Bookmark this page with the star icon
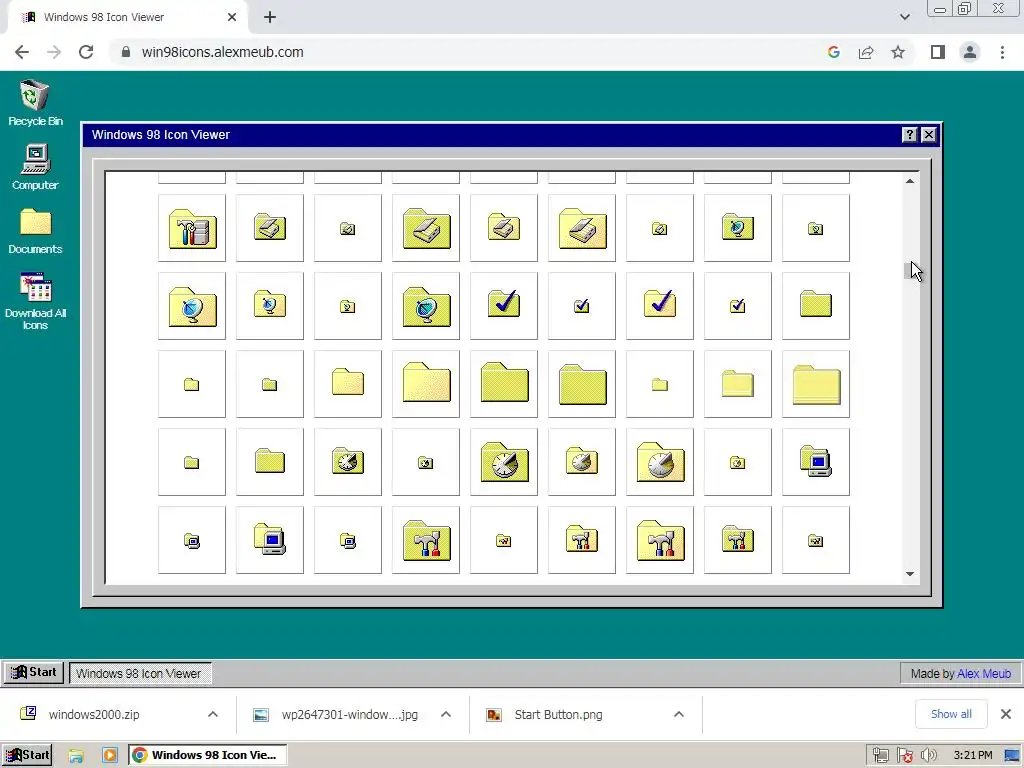 point(898,52)
